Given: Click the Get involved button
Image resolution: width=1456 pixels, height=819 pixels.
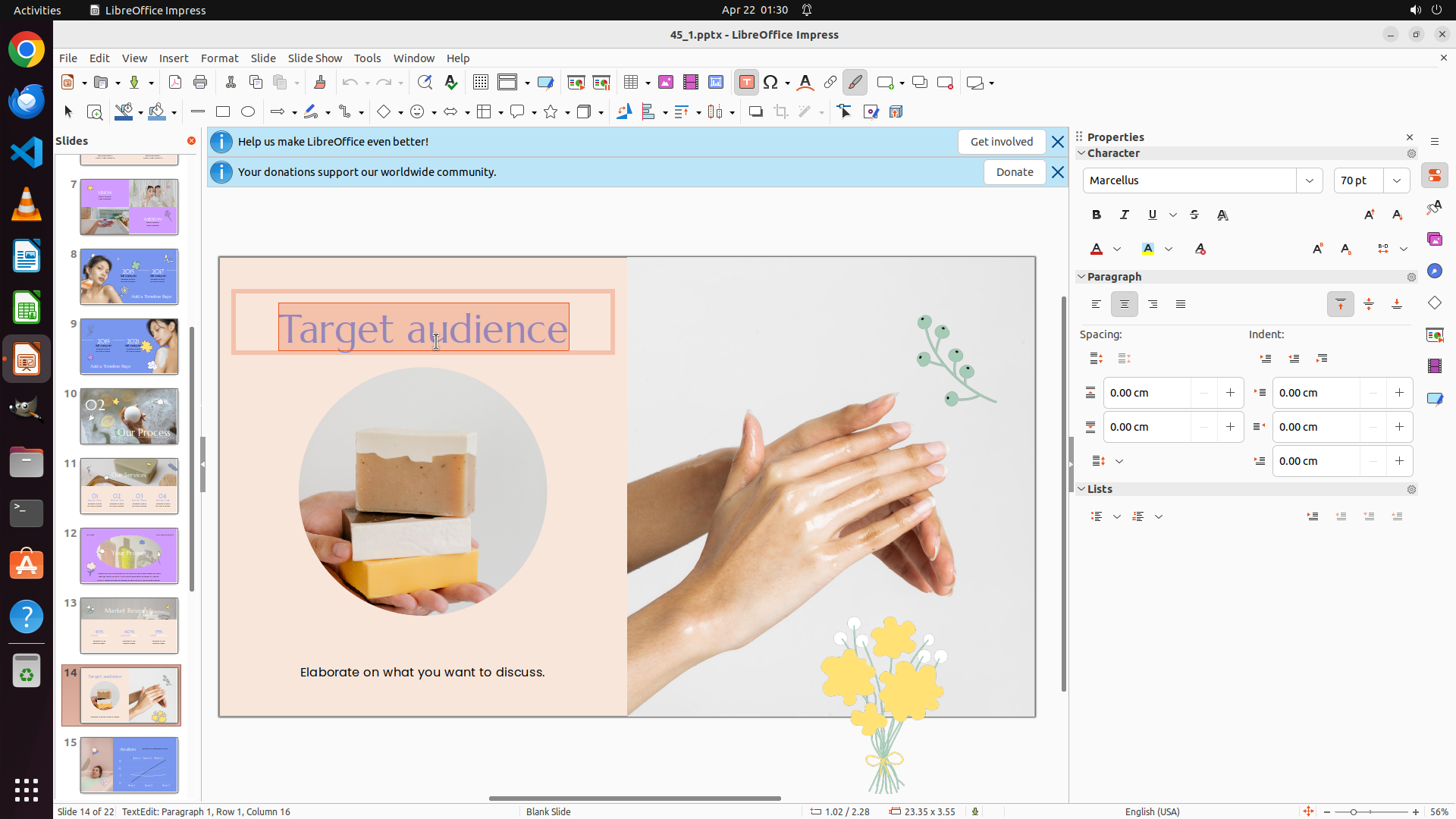Looking at the screenshot, I should pyautogui.click(x=1001, y=142).
